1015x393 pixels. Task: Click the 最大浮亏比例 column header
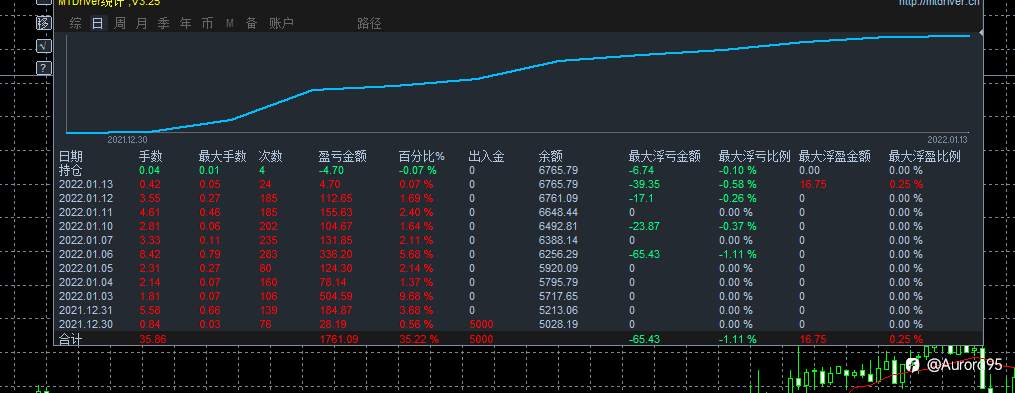pos(755,157)
